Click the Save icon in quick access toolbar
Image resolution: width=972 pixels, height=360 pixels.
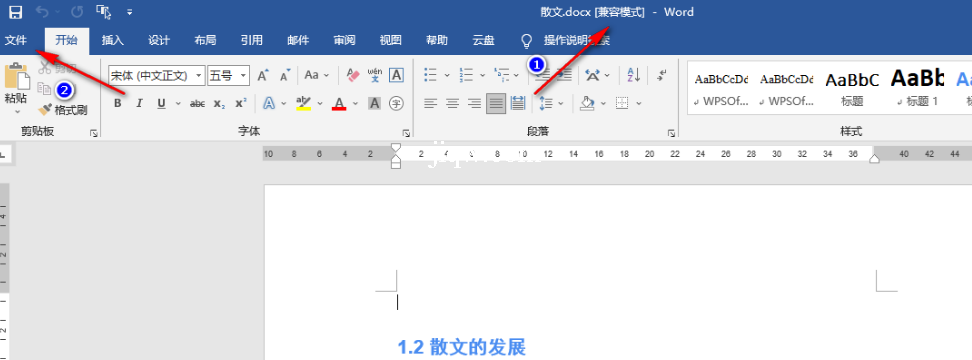[15, 12]
